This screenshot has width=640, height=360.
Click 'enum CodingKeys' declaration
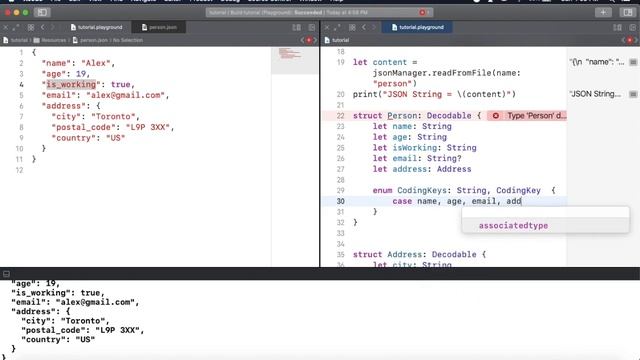point(464,190)
